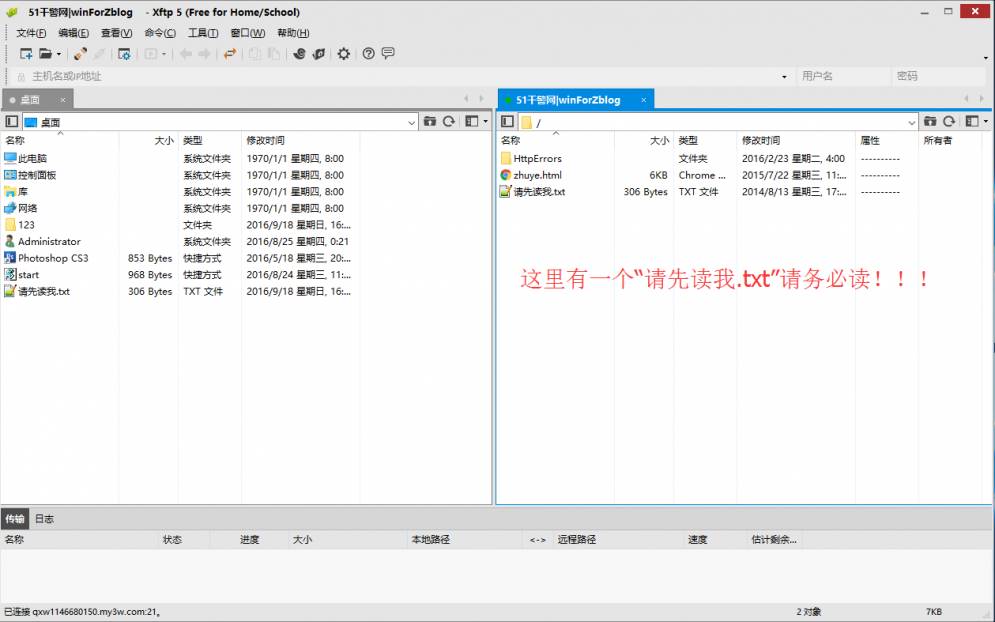Go up one folder in remote pane
995x622 pixels.
pyautogui.click(x=930, y=121)
